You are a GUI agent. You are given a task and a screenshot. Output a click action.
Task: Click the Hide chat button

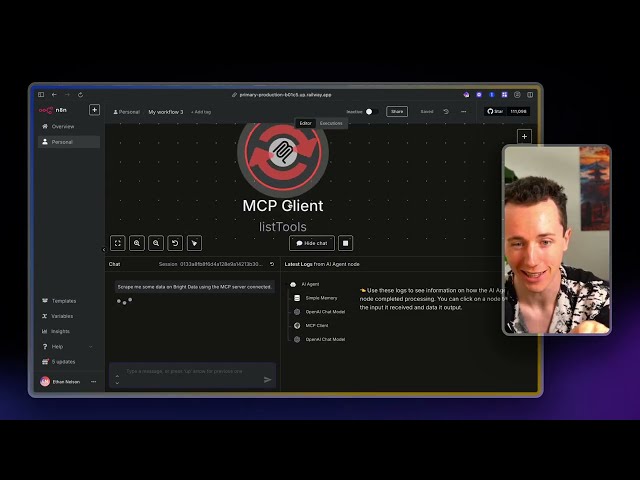[312, 243]
